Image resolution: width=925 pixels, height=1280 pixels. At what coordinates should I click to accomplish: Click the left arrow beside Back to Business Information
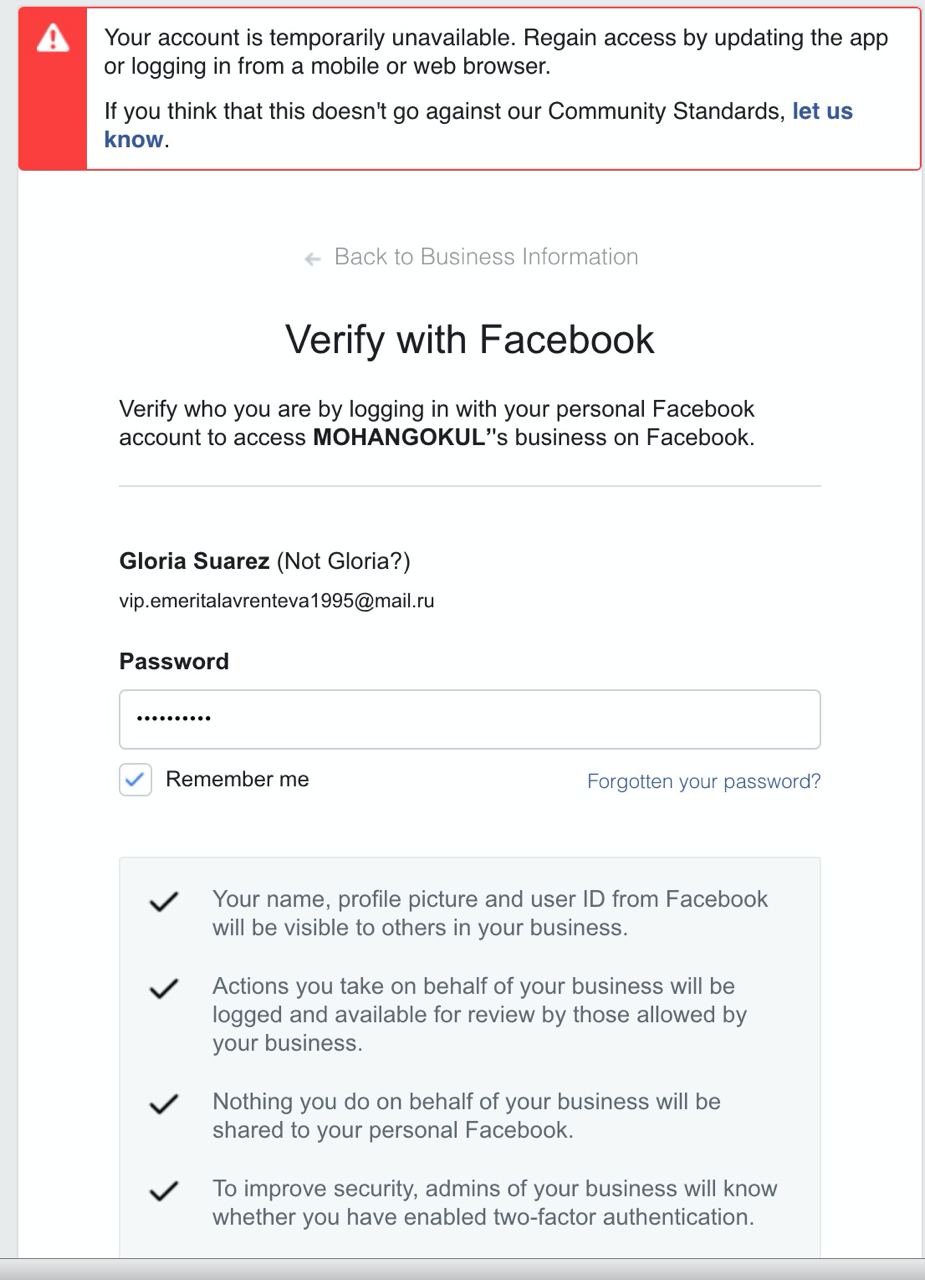[313, 259]
